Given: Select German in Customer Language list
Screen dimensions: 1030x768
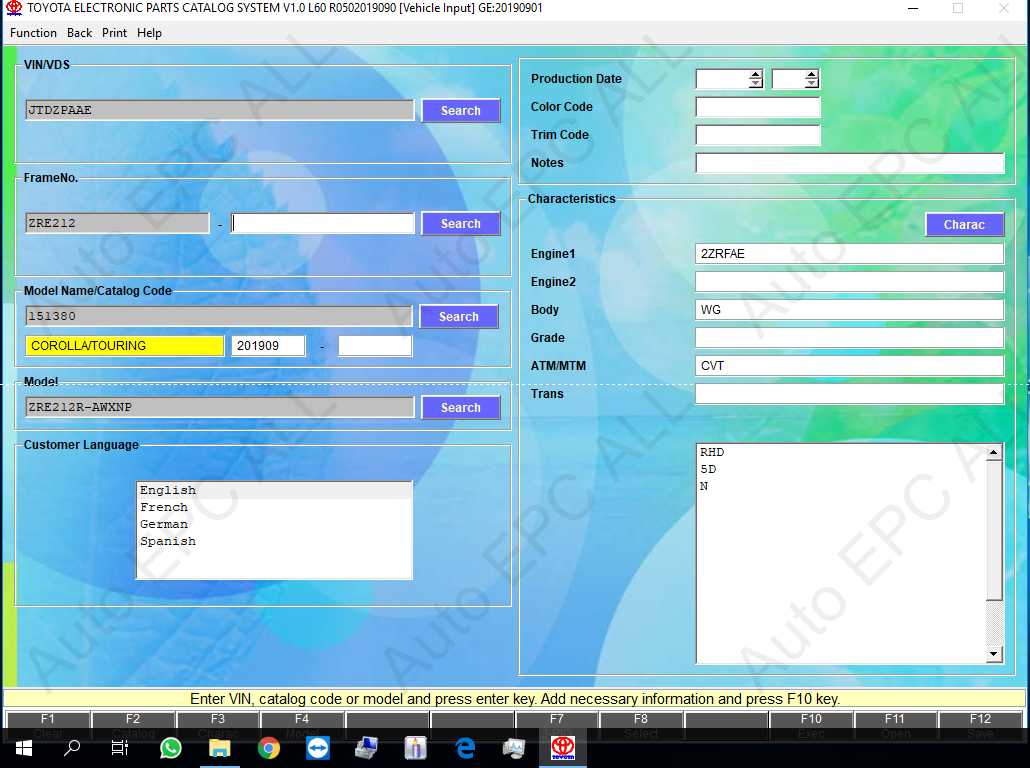Looking at the screenshot, I should (x=275, y=524).
